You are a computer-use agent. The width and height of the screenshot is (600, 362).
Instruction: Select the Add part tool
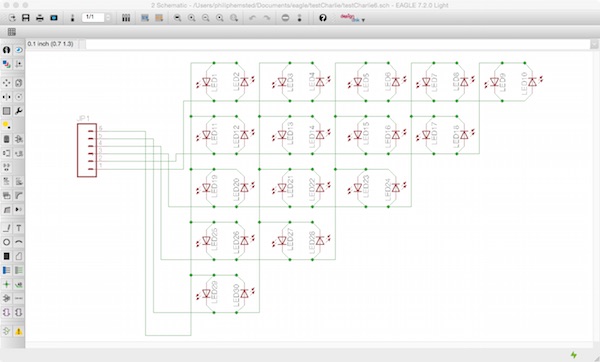pos(18,139)
